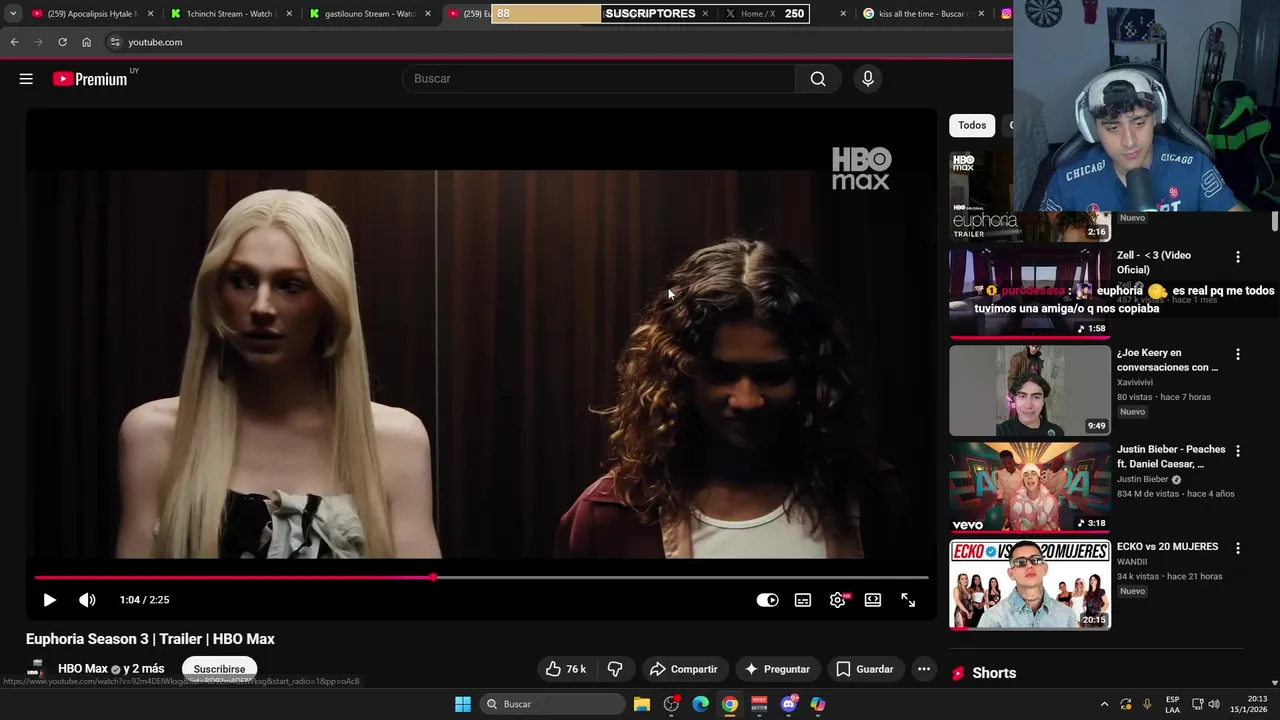Open Discord from the taskbar
Image resolution: width=1280 pixels, height=720 pixels.
coord(789,704)
